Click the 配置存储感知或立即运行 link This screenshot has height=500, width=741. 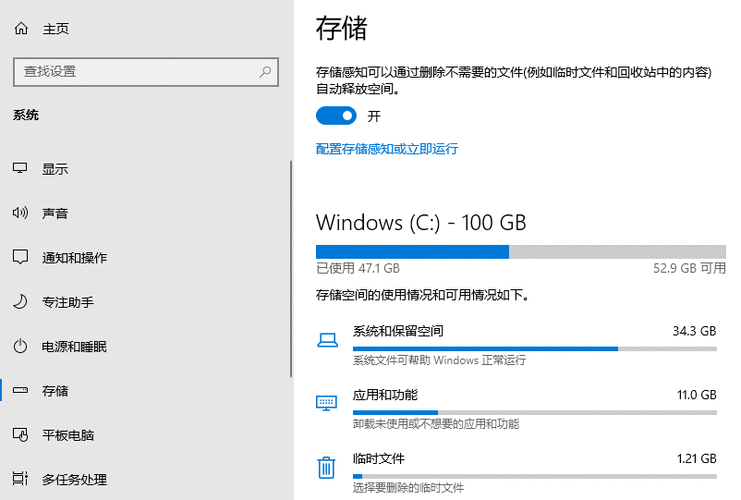pyautogui.click(x=387, y=149)
